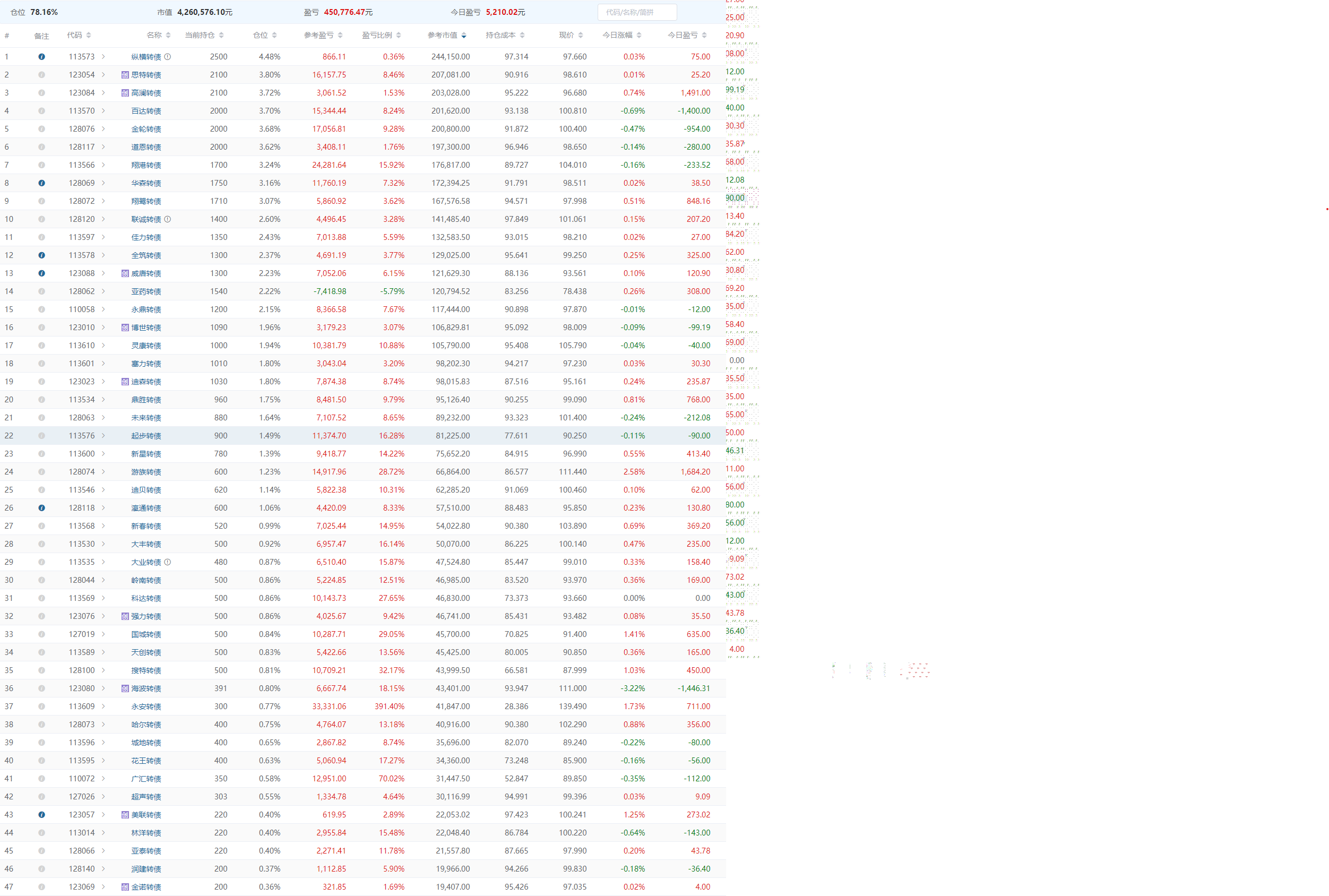Image resolution: width=1329 pixels, height=896 pixels.
Task: Click grey note icon on 起步转债 row
Action: [42, 436]
